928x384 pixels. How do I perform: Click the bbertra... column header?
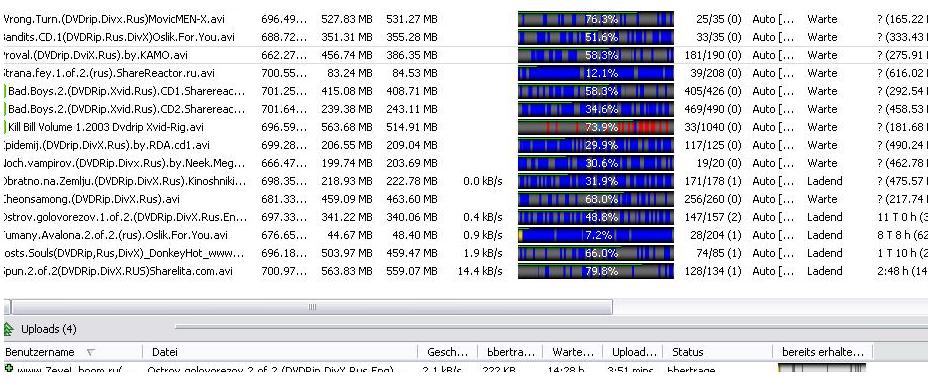click(x=510, y=352)
